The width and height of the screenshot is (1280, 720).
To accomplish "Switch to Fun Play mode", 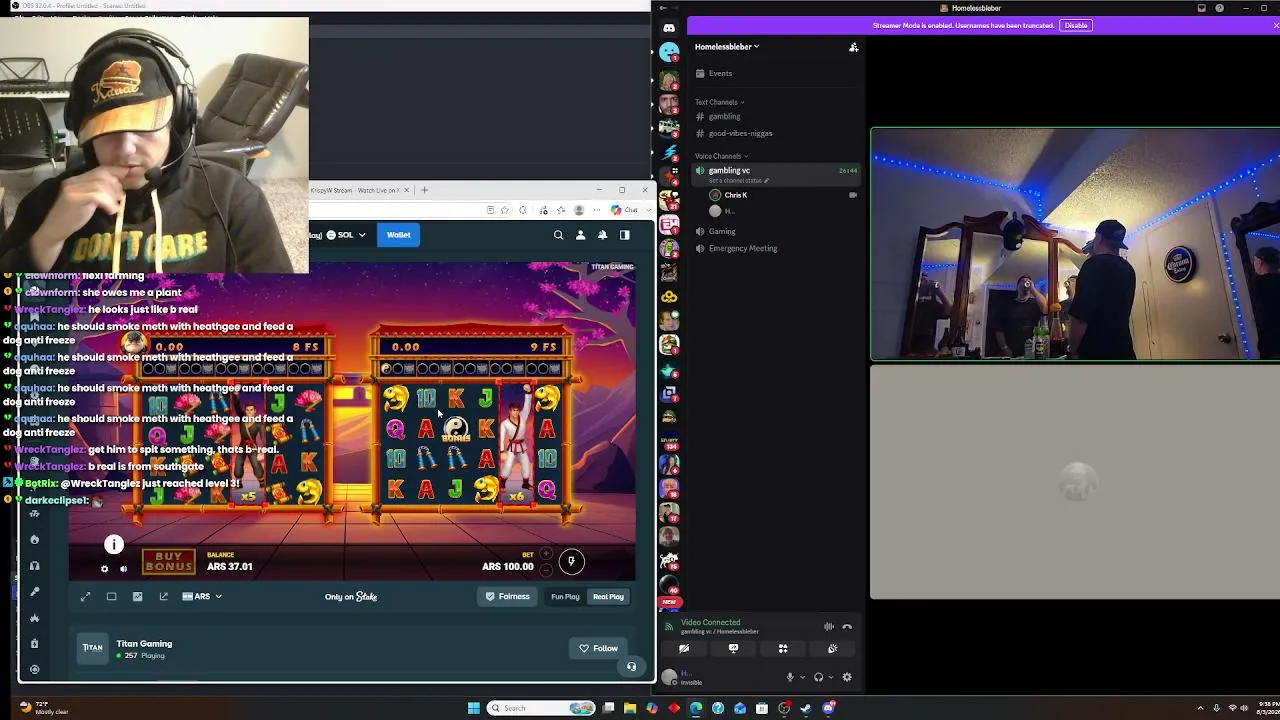I will (565, 597).
